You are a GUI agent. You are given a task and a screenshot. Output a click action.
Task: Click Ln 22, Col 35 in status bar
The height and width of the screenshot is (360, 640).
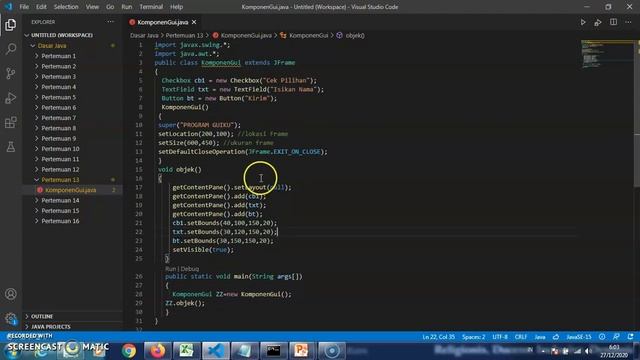tap(438, 337)
